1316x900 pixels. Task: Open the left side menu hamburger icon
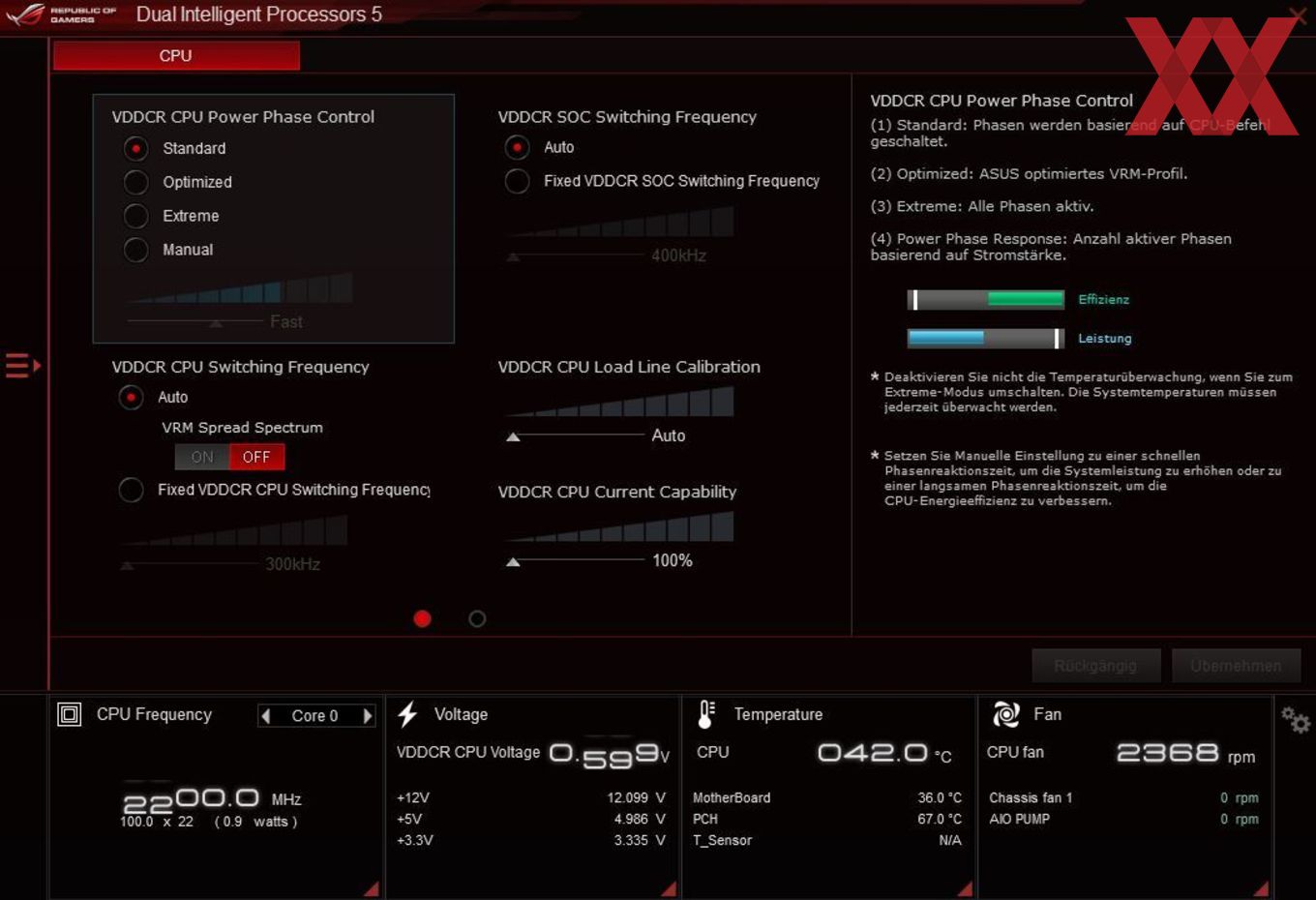click(22, 366)
